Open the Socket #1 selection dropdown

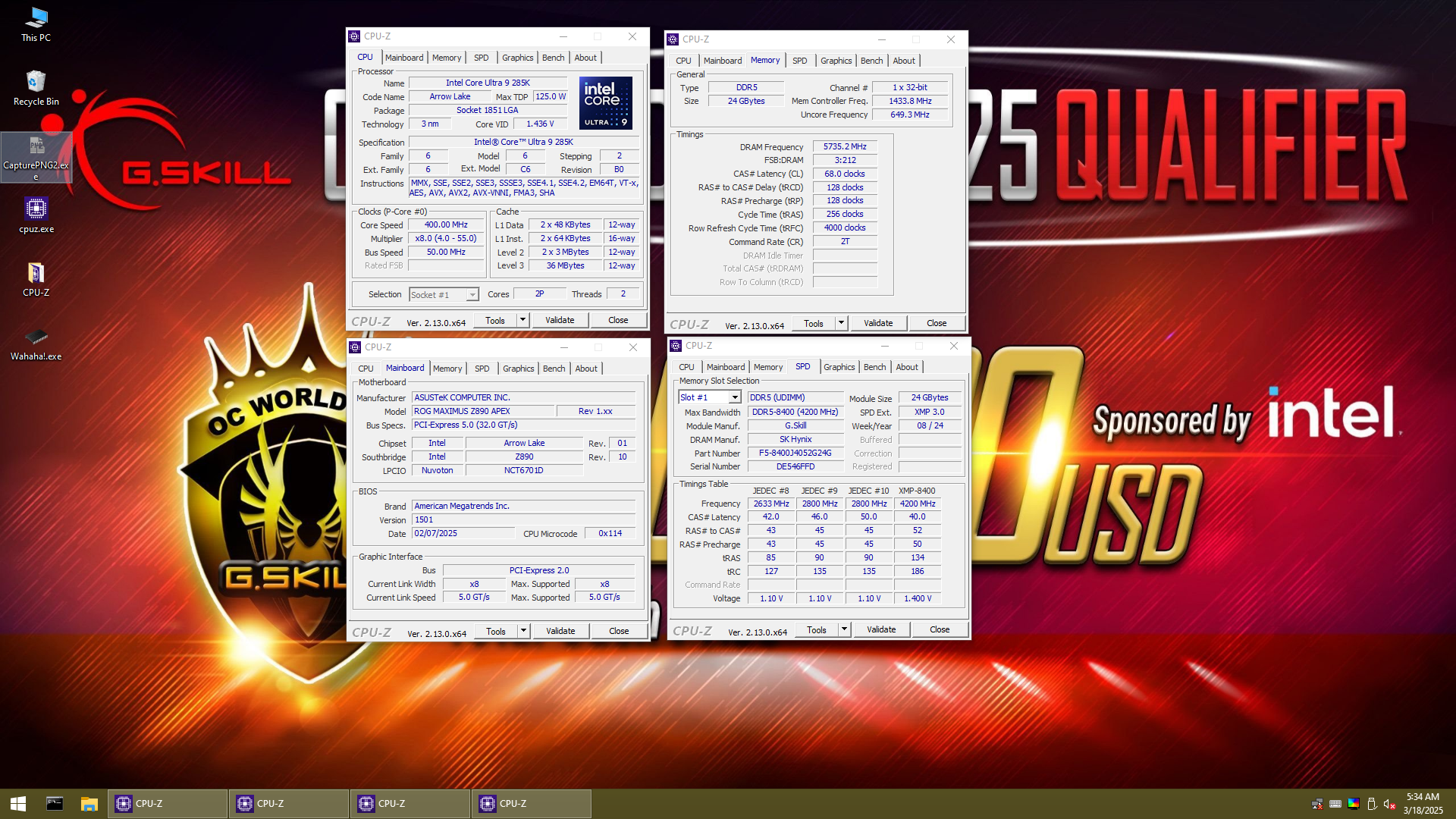[472, 295]
